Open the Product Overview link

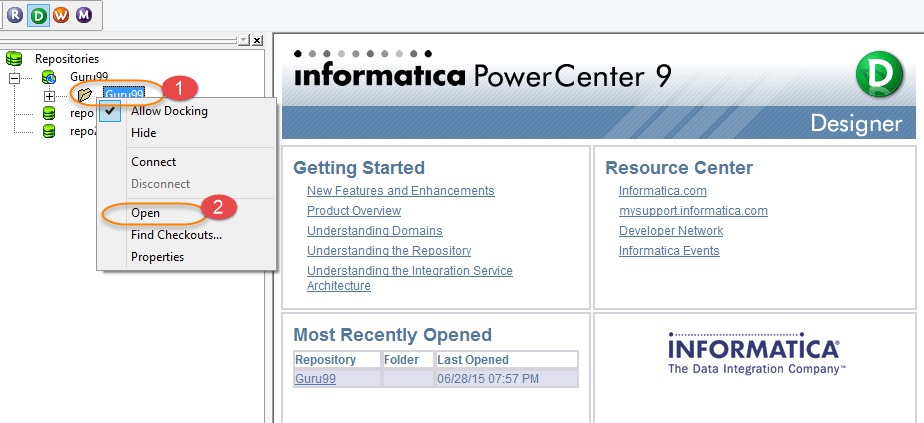point(354,211)
